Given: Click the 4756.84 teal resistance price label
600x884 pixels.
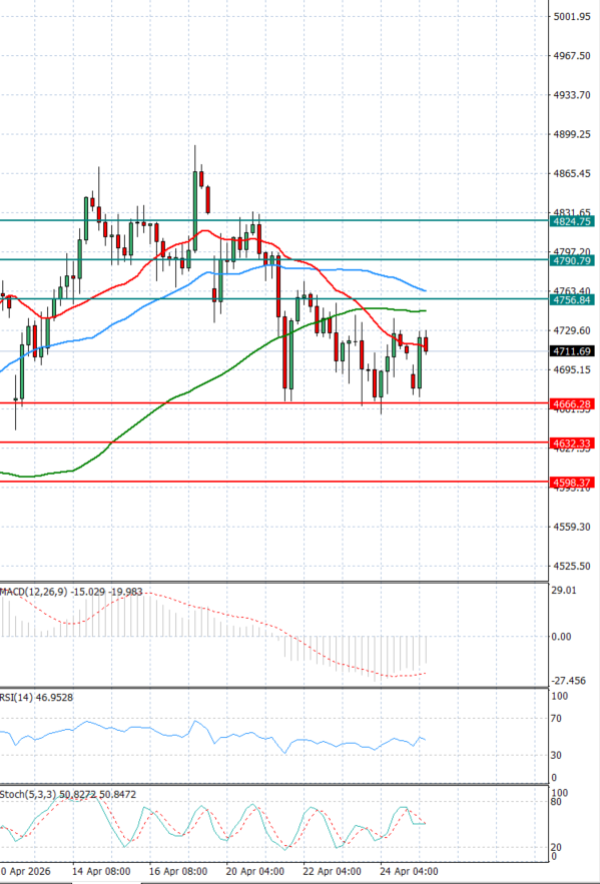Looking at the screenshot, I should pyautogui.click(x=572, y=299).
